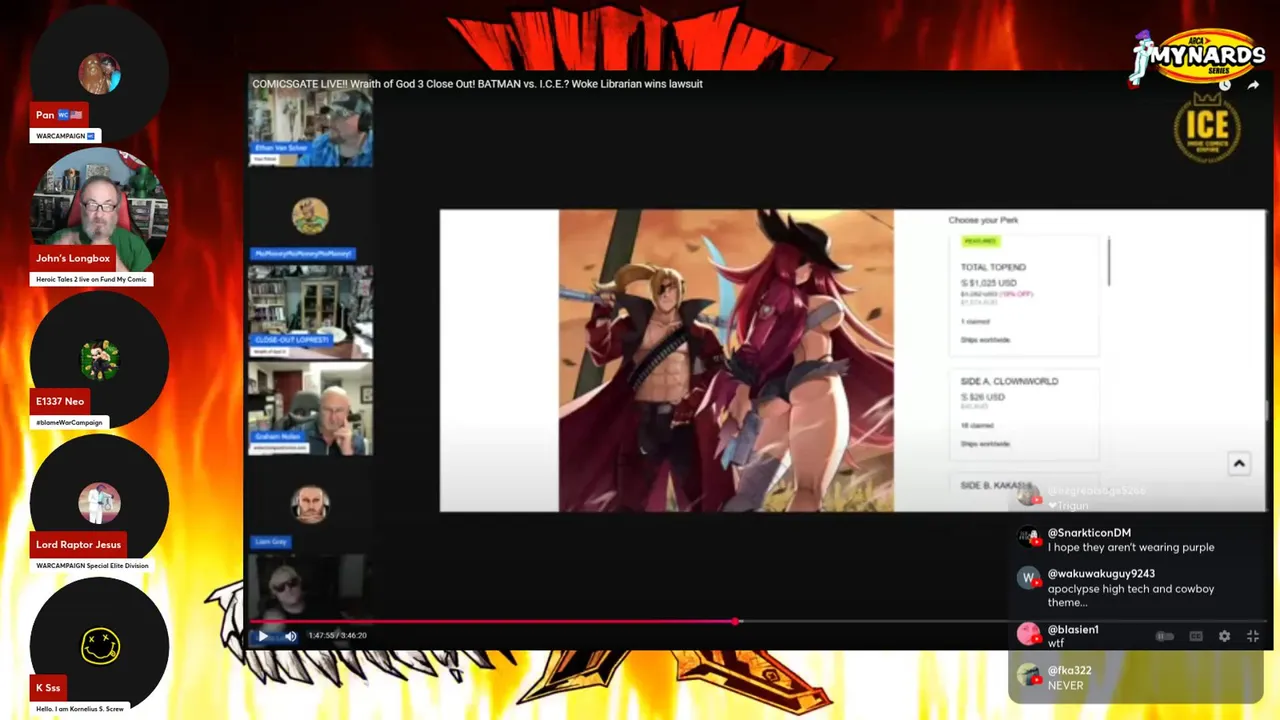The height and width of the screenshot is (720, 1280).
Task: Click the @wakuwakuguy9243 chat username
Action: pos(1101,574)
